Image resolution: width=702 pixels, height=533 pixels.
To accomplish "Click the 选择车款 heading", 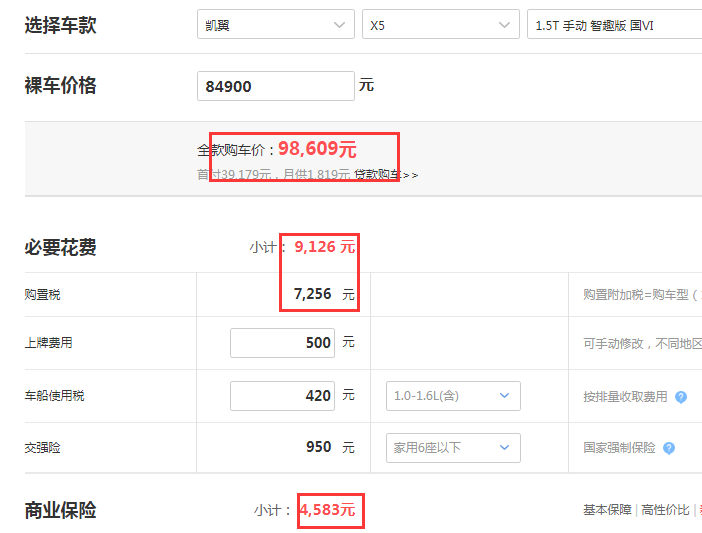I will 60,25.
